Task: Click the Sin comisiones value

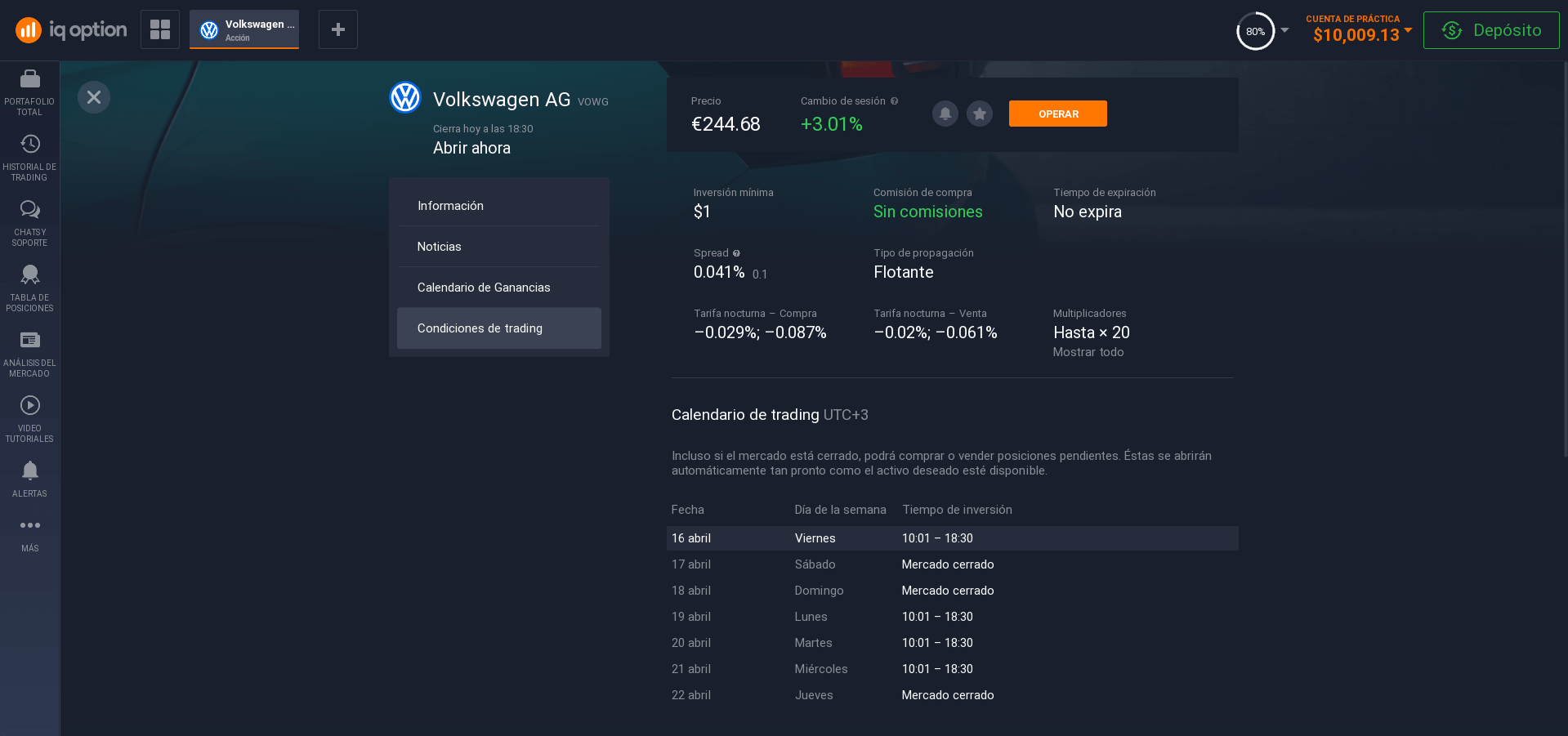Action: click(x=928, y=212)
